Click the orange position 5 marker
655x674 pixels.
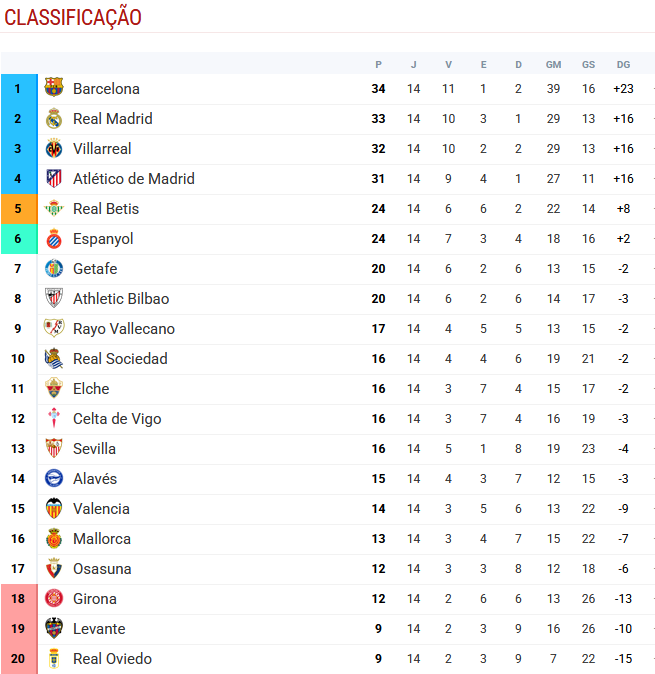(18, 209)
